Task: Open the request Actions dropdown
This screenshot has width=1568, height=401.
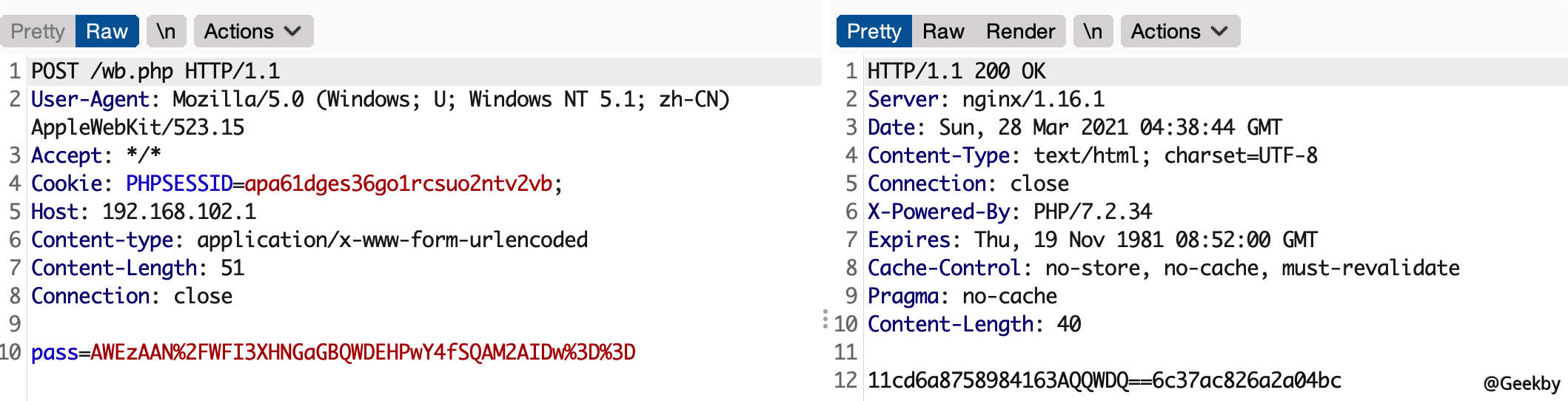Action: point(253,31)
